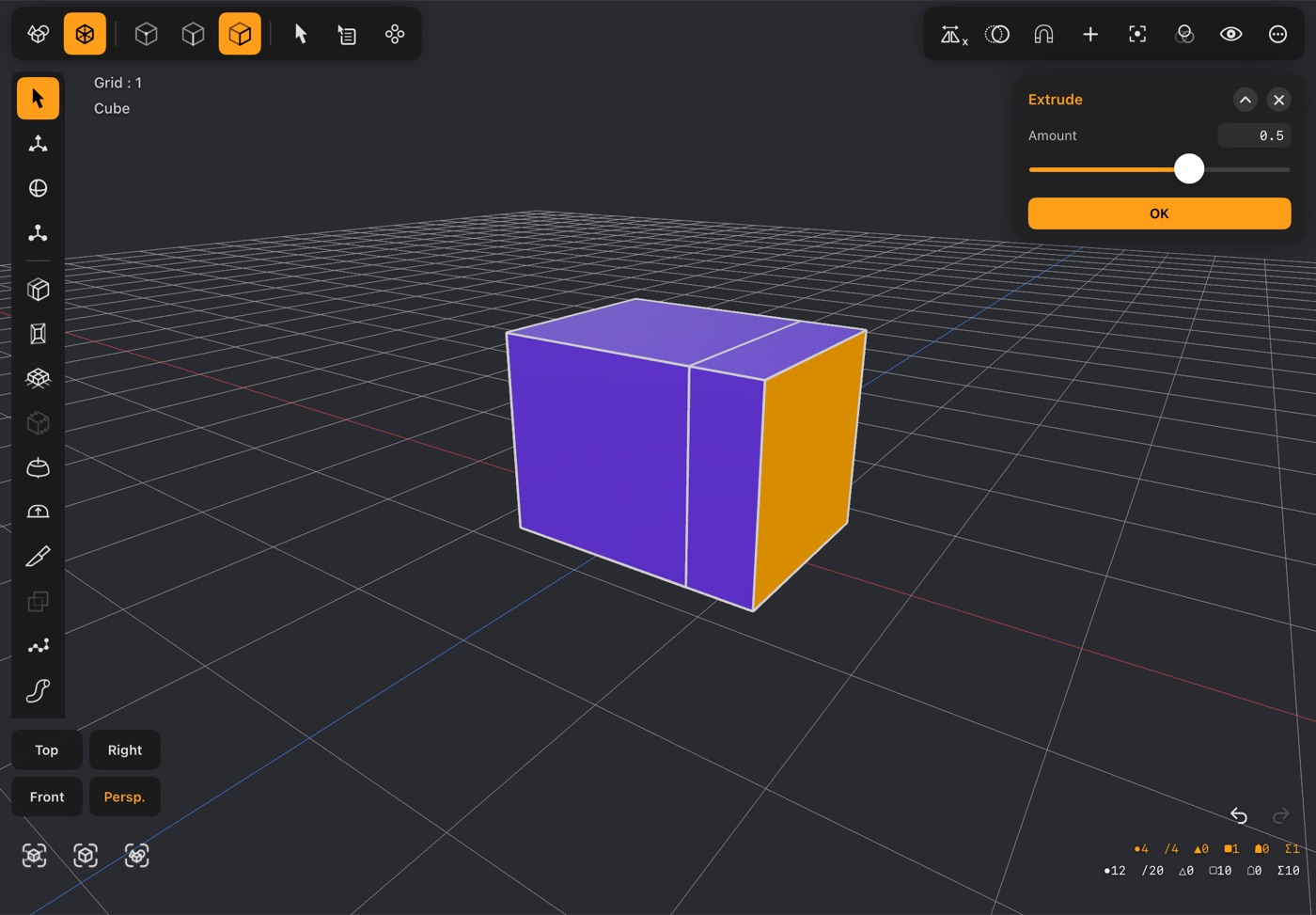
Task: Select the dome with up-arrow tool
Action: pos(38,512)
